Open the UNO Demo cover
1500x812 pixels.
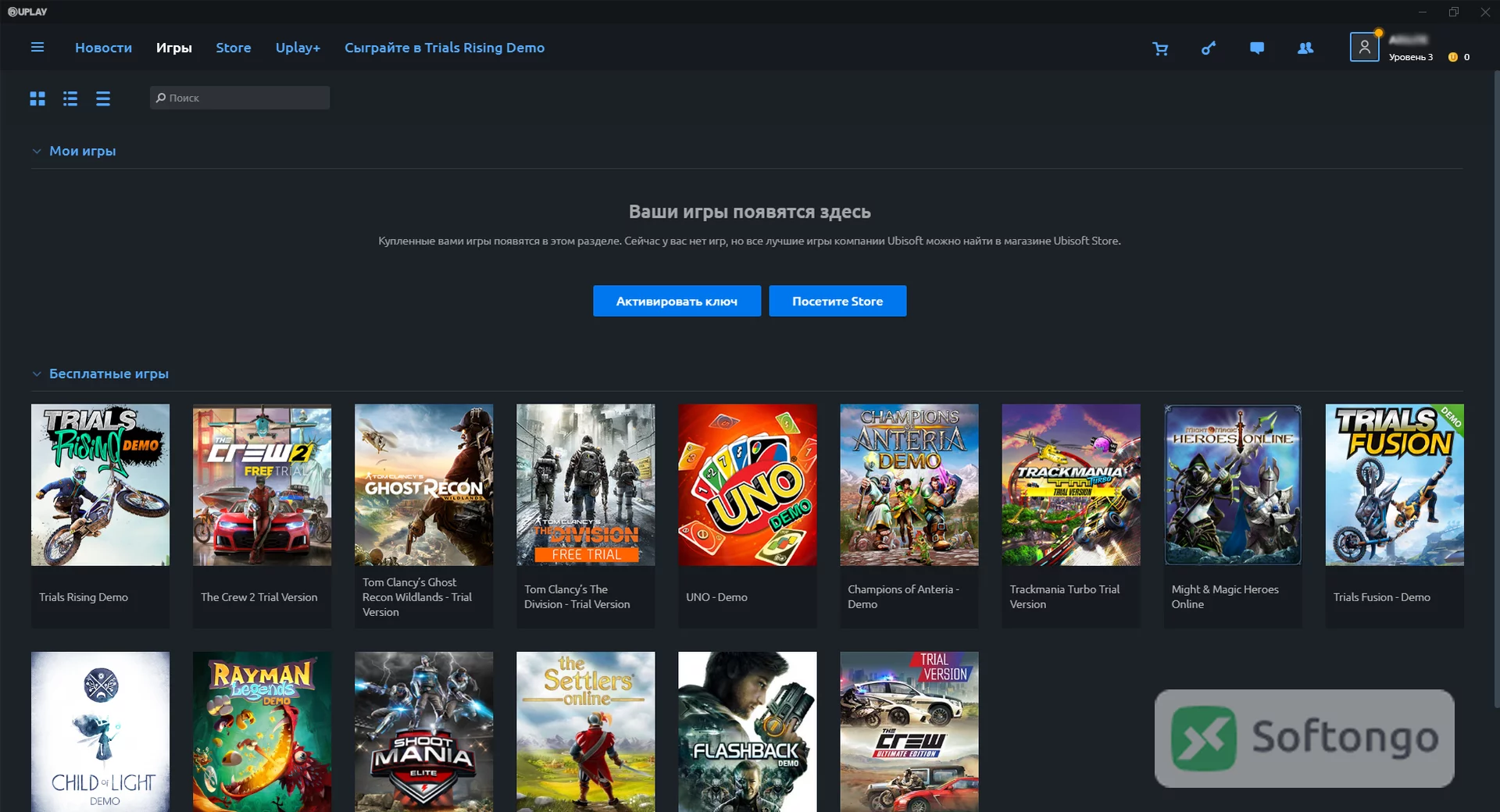coord(747,484)
